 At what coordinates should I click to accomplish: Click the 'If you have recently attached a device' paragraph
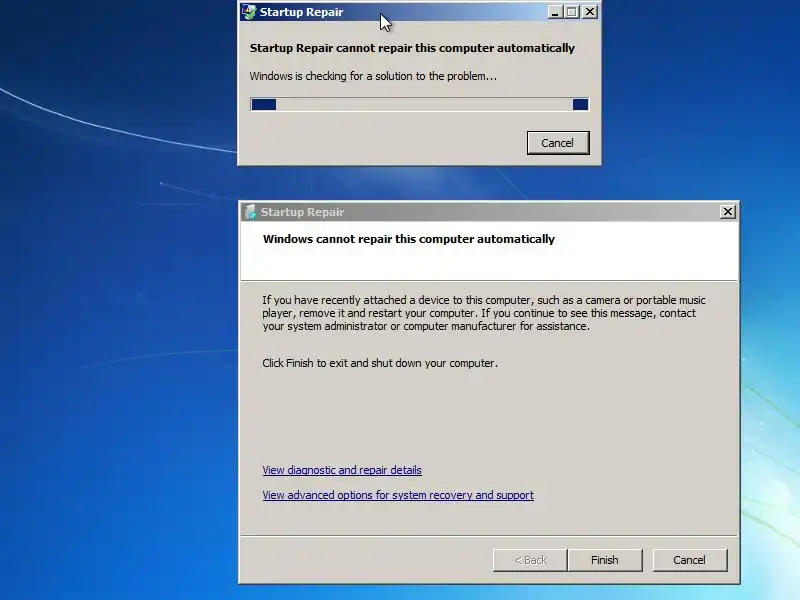[484, 313]
